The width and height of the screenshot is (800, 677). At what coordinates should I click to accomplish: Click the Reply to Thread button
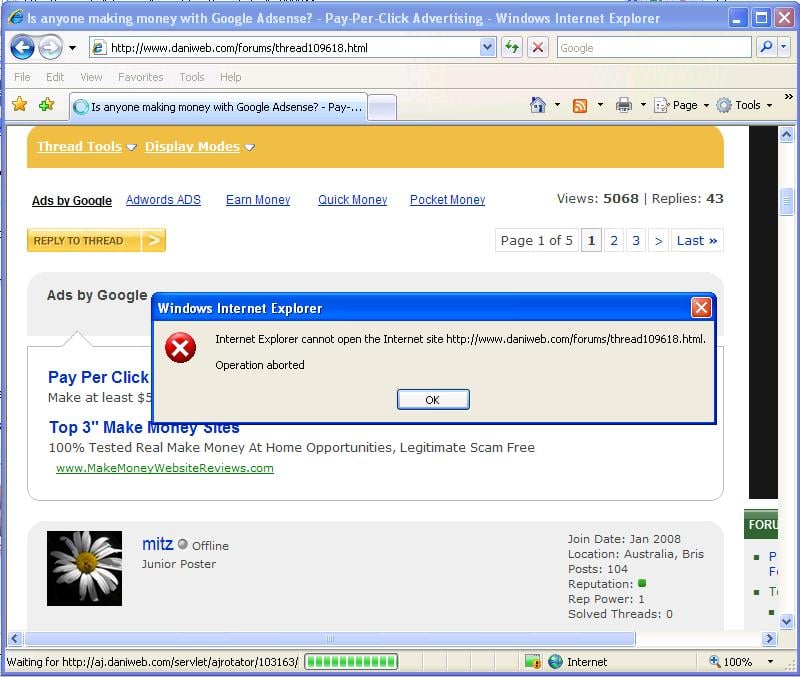pos(96,240)
